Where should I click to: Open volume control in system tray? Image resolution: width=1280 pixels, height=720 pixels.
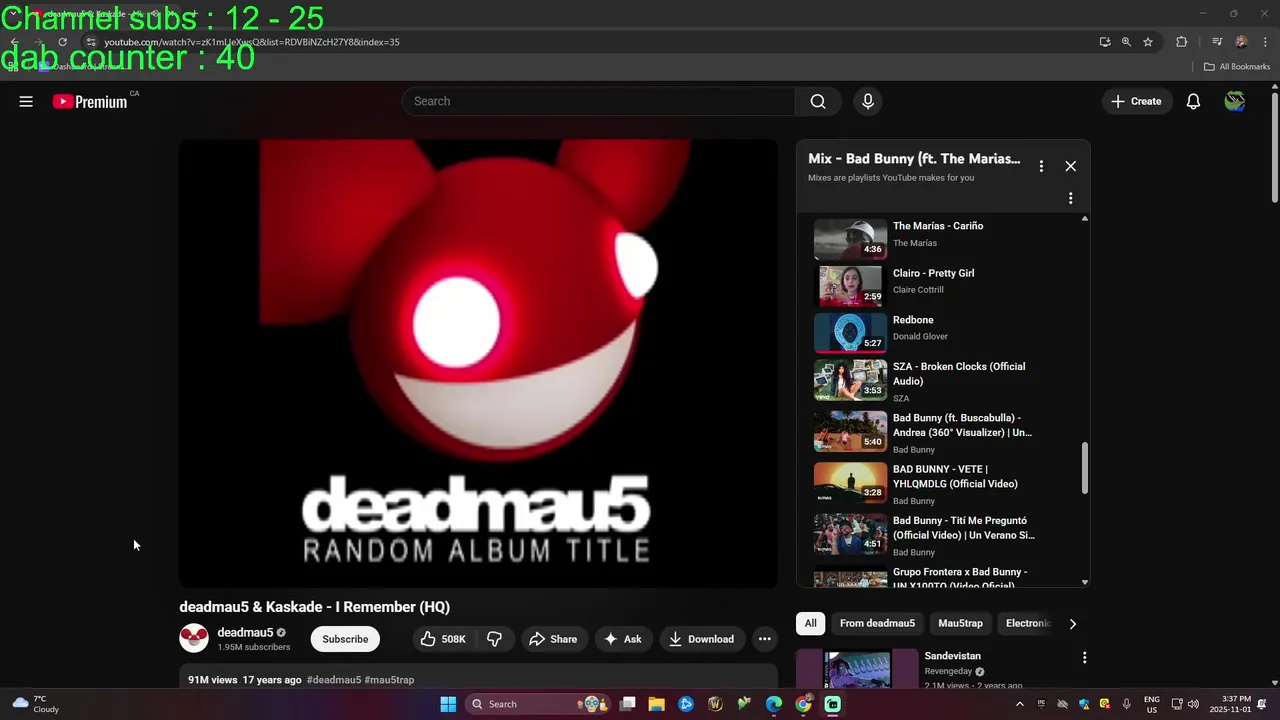pos(1193,704)
